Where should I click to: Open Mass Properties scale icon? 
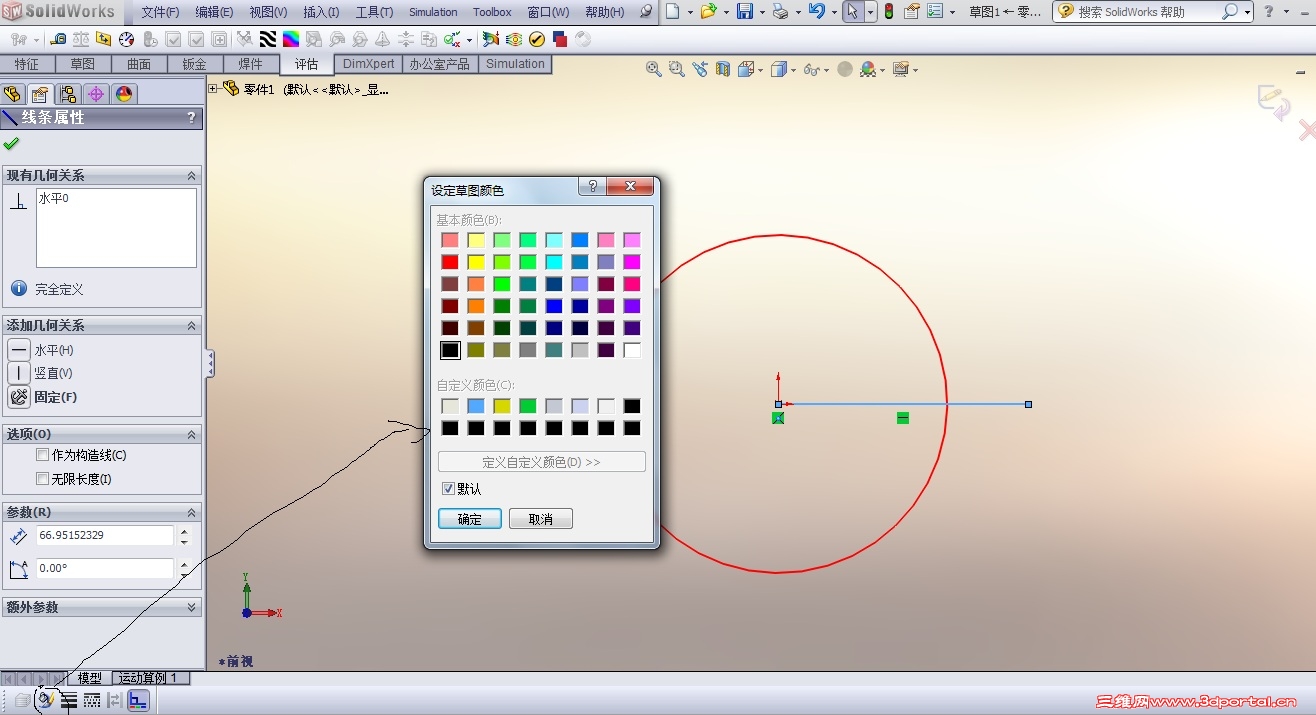pyautogui.click(x=80, y=40)
